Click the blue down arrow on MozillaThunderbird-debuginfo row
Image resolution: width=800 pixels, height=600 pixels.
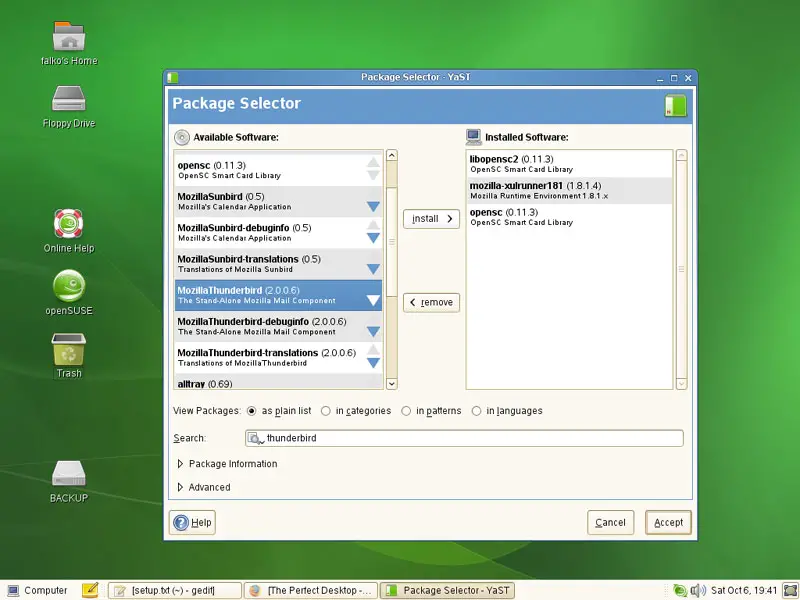click(373, 332)
